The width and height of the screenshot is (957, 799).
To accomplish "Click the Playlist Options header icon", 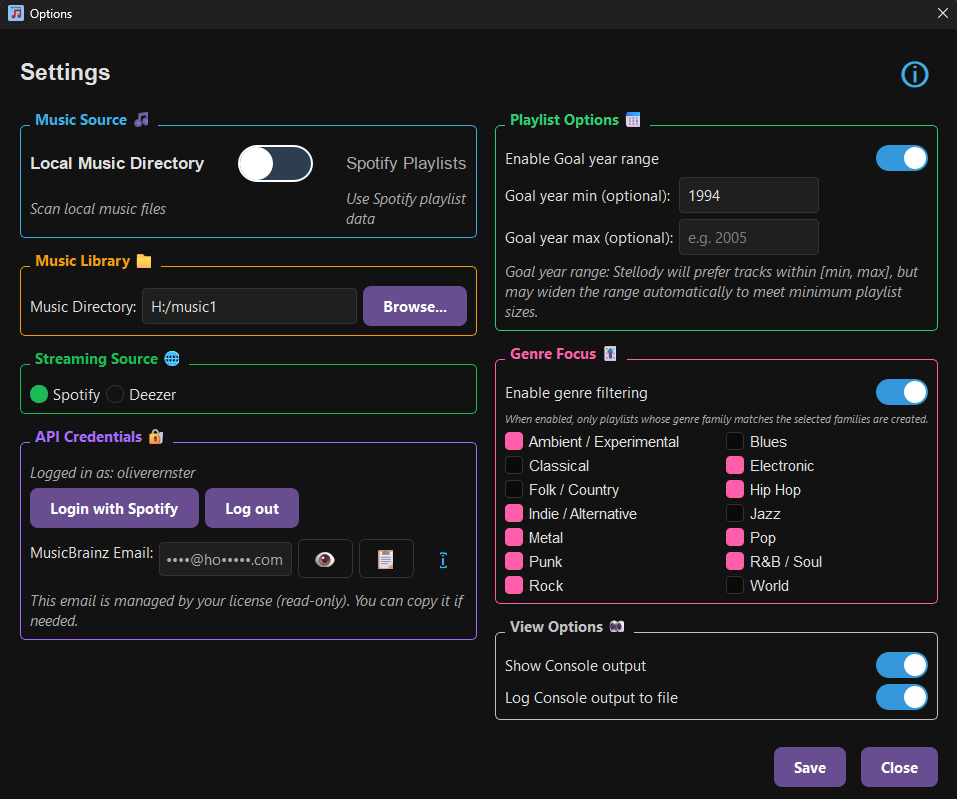I will tap(632, 119).
